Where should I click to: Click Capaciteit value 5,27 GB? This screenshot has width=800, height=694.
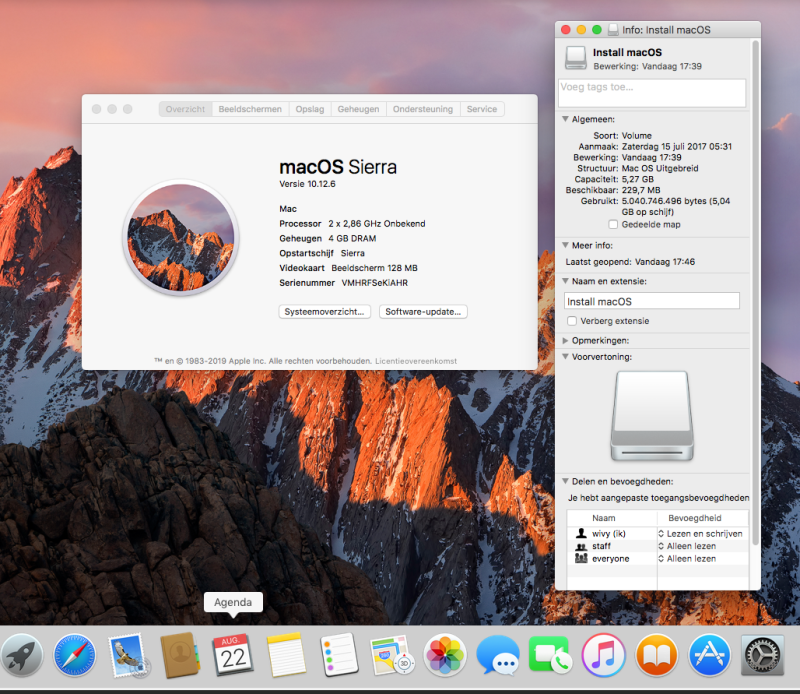coord(638,179)
